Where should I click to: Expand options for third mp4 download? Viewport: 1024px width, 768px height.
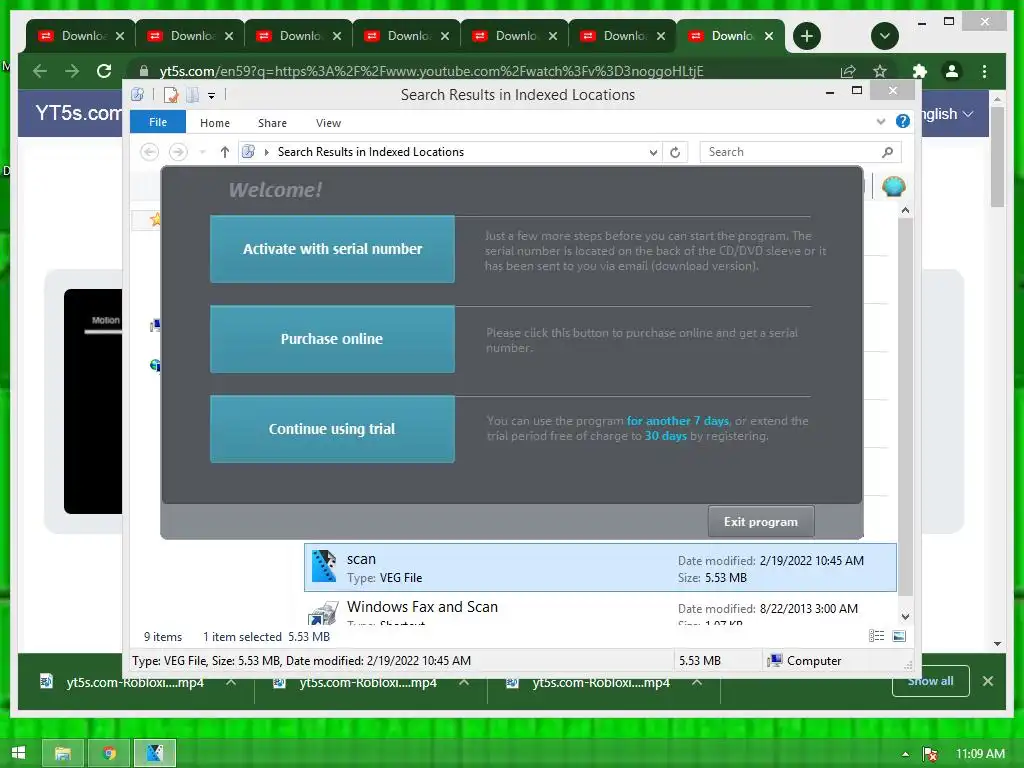[697, 682]
